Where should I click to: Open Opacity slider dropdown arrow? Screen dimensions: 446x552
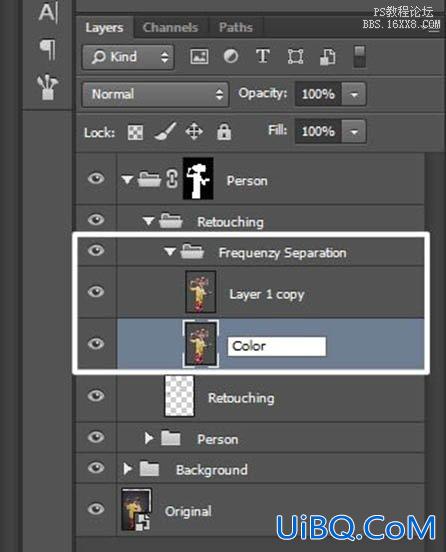click(354, 94)
